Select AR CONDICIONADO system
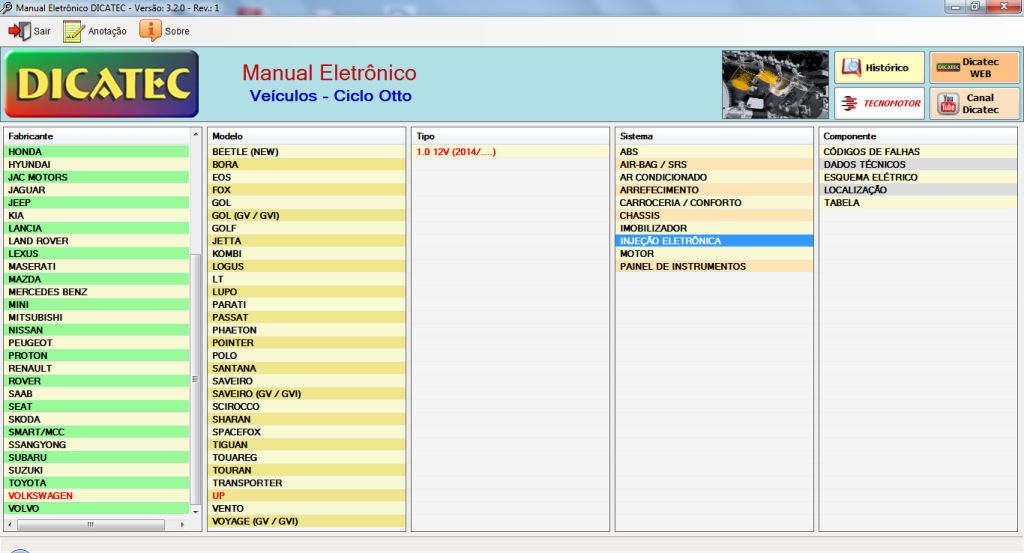Image resolution: width=1024 pixels, height=553 pixels. coord(714,177)
